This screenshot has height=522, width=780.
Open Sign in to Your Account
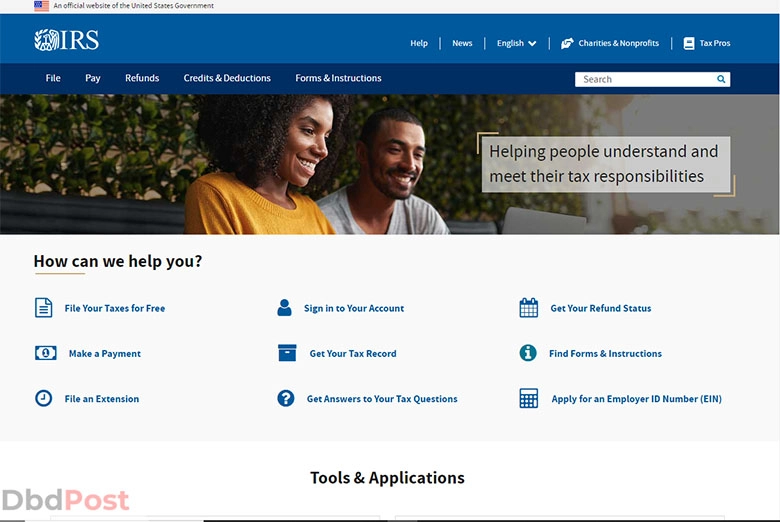pyautogui.click(x=354, y=308)
